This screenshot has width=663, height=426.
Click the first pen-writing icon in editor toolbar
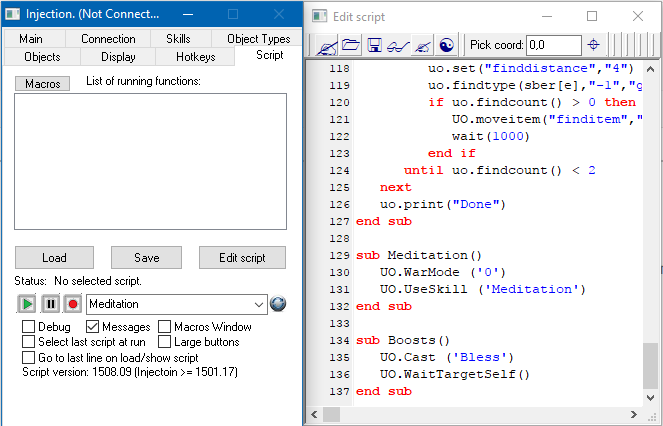pos(326,45)
